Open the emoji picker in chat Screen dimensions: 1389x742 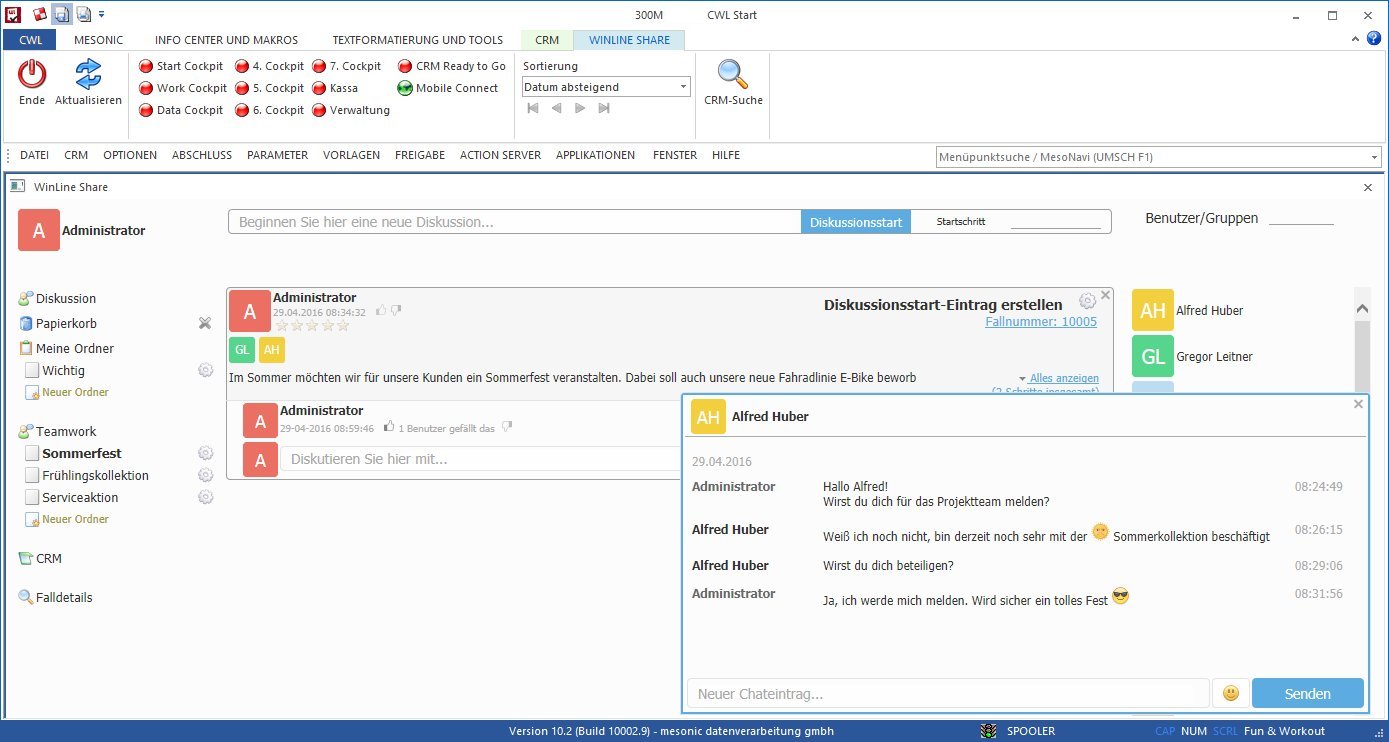(1231, 693)
